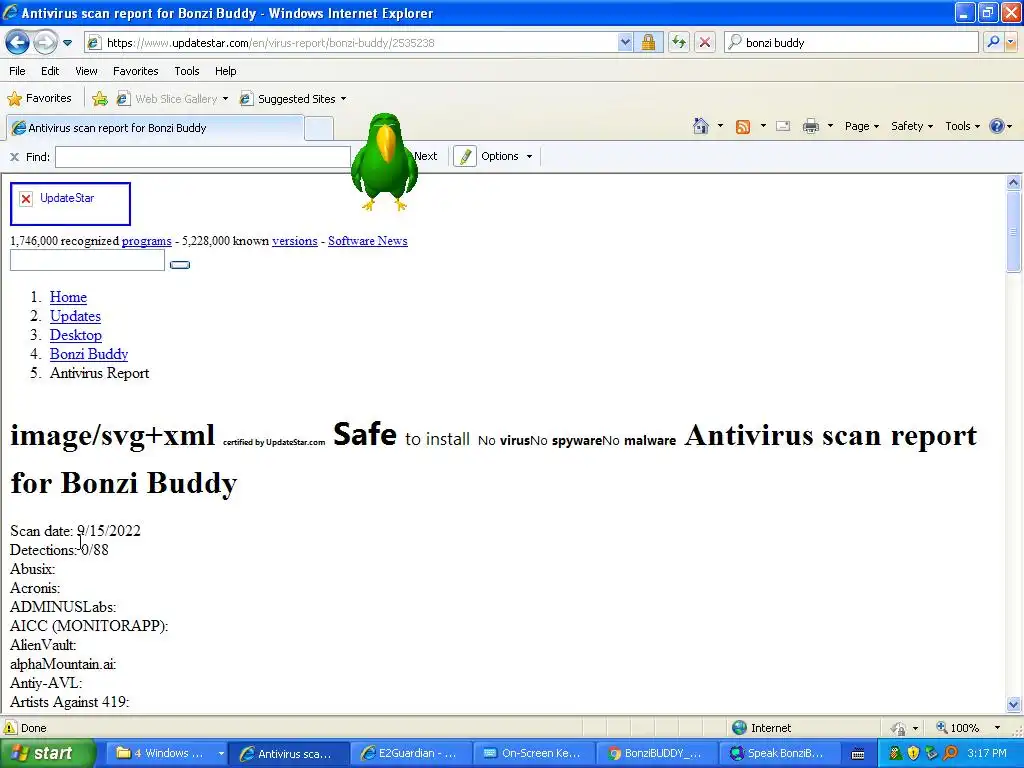Open the Desktop breadcrumb link
The height and width of the screenshot is (768, 1024).
point(76,335)
